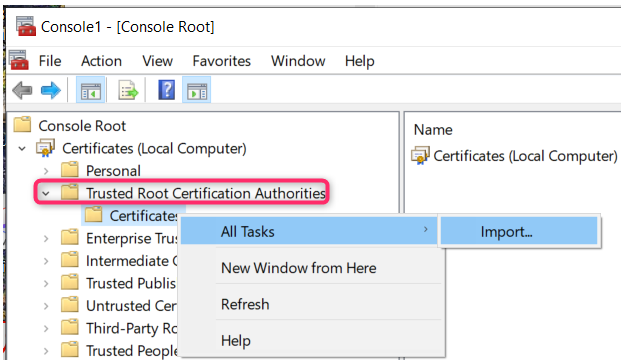Click the Export List toolbar icon
The image size is (623, 364).
[x=128, y=91]
